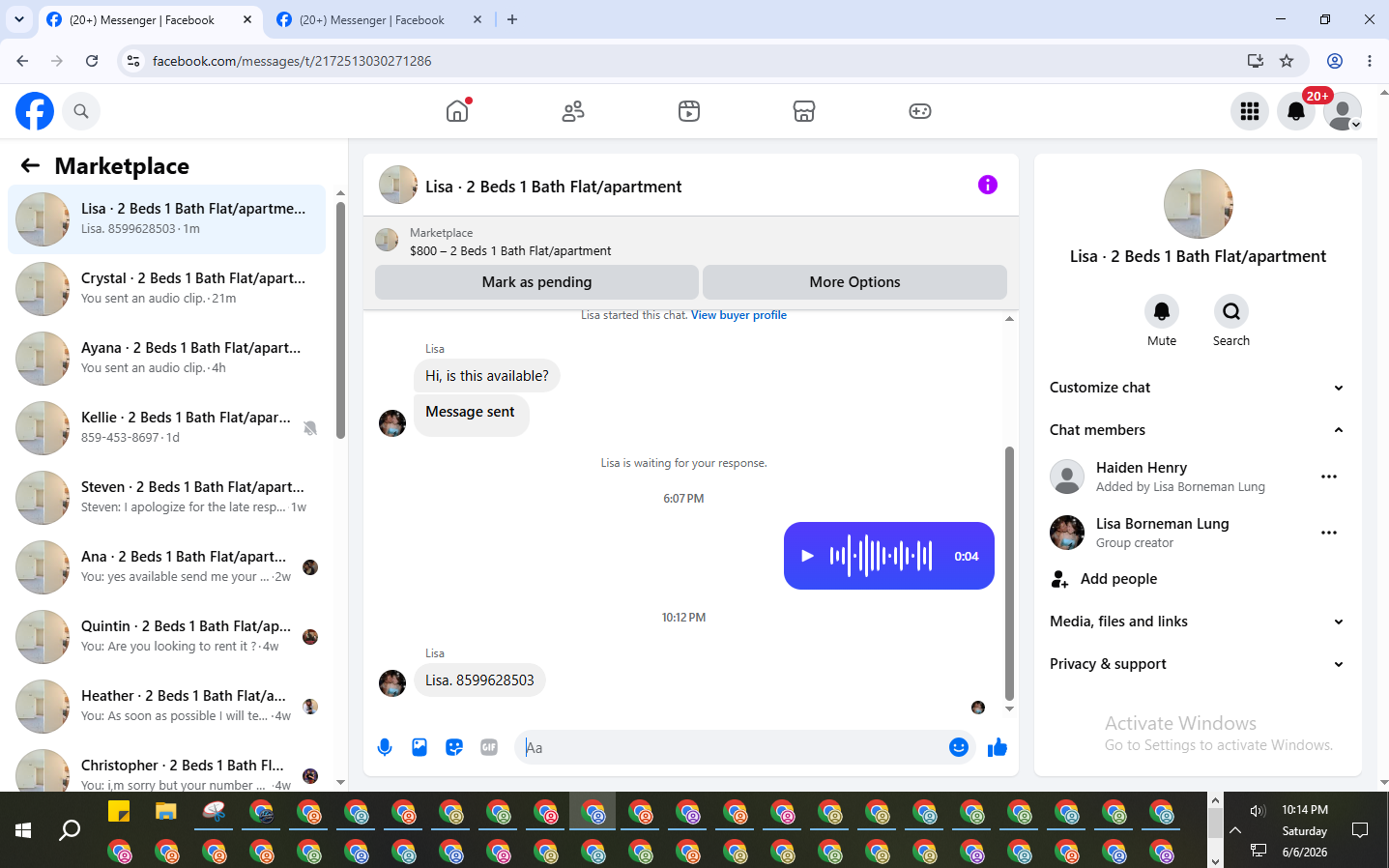Open the account profile avatar menu
This screenshot has width=1389, height=868.
tap(1343, 111)
